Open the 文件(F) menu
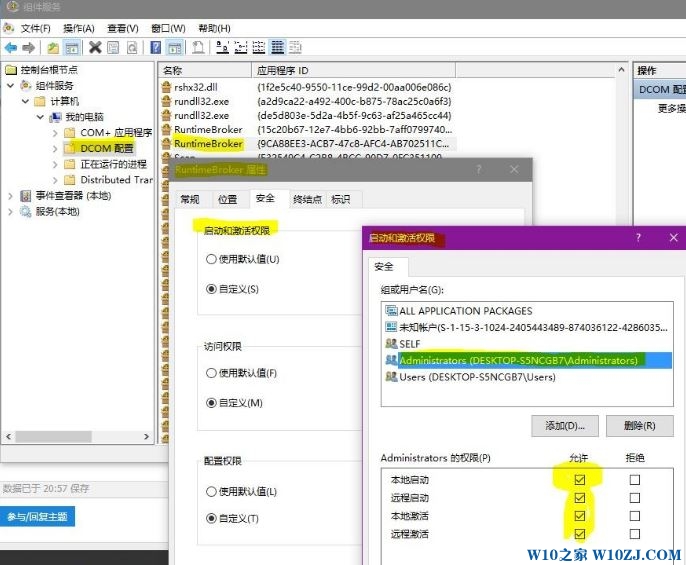 pos(35,28)
